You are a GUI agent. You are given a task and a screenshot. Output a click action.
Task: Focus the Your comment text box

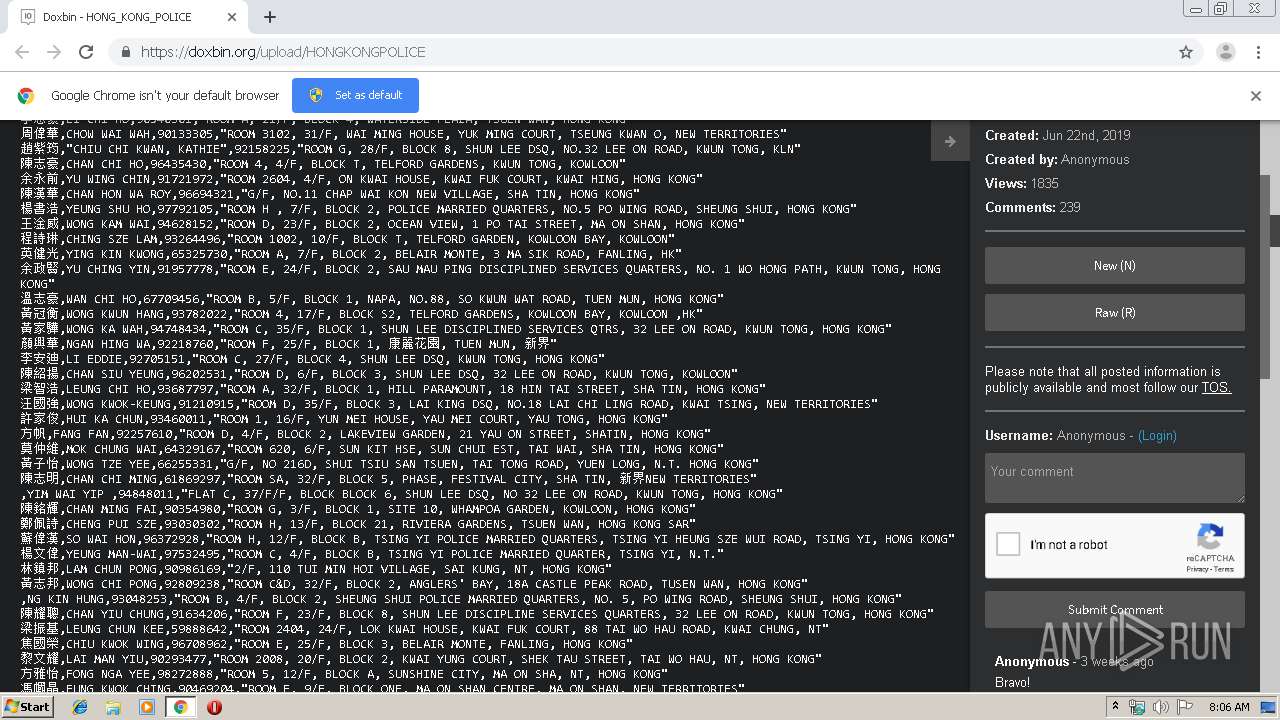1115,477
